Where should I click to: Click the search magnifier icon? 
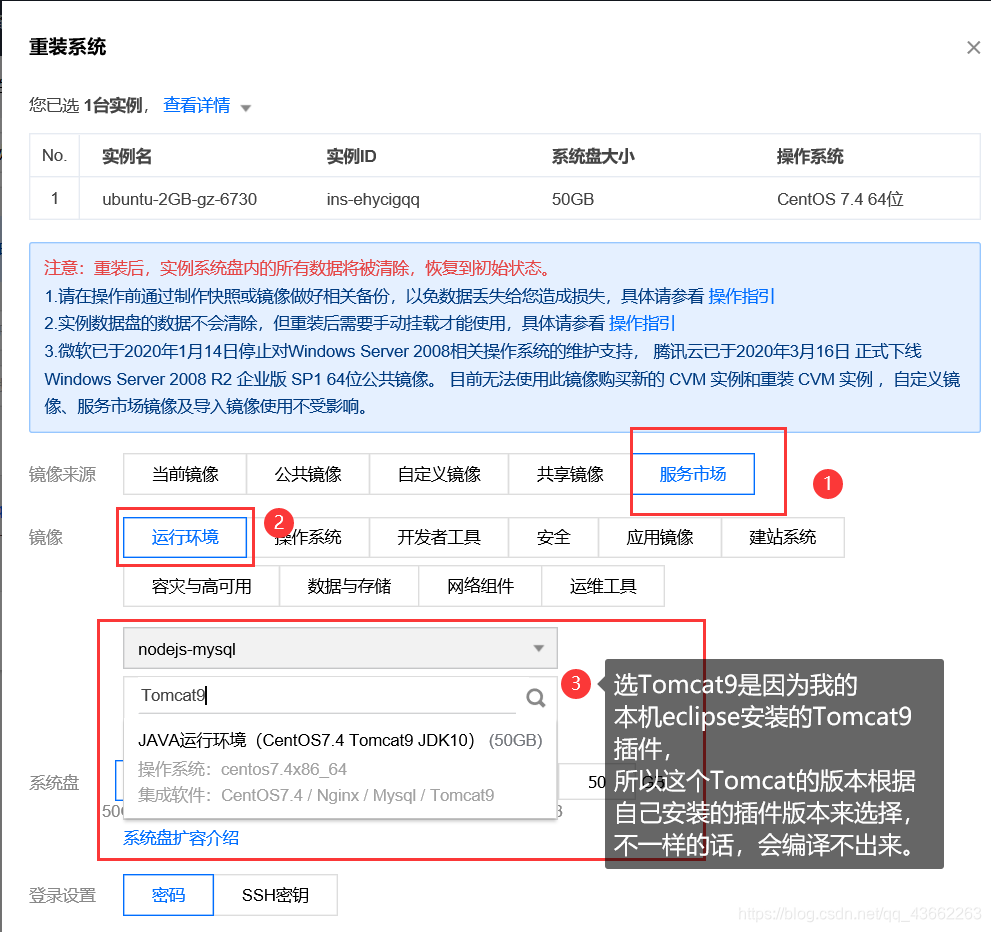536,698
